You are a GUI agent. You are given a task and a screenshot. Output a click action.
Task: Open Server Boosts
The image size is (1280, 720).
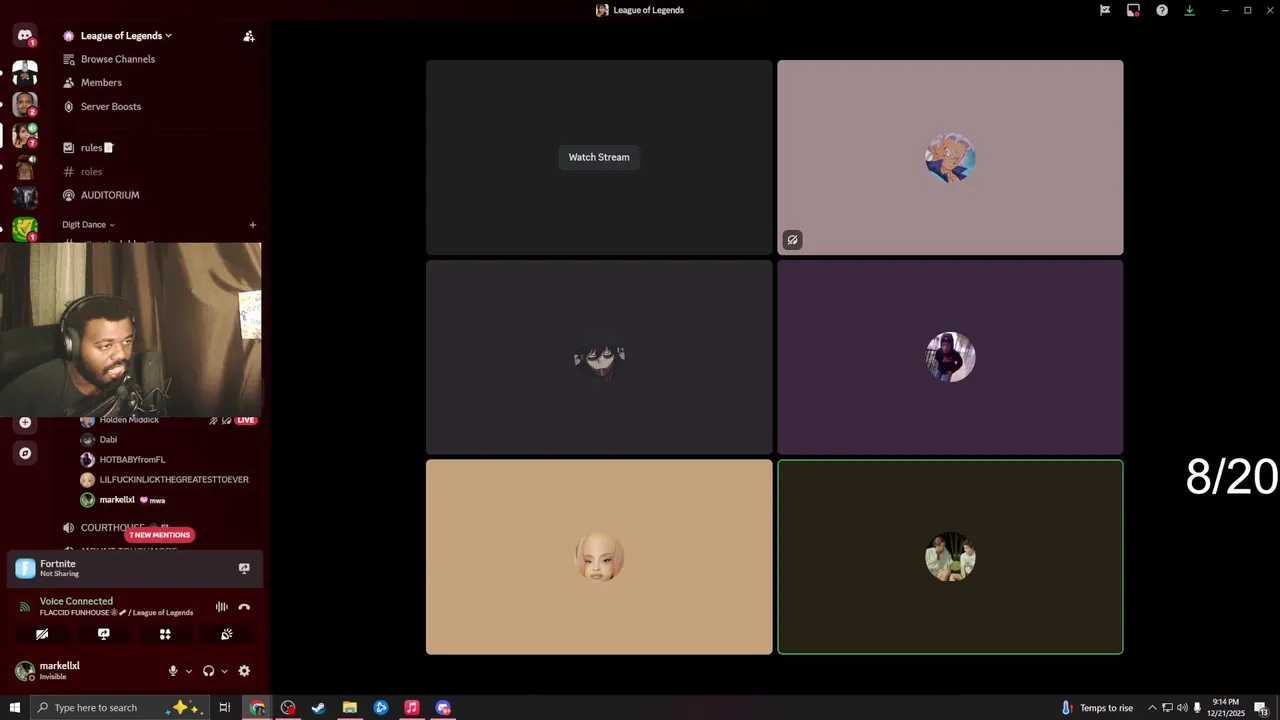110,107
